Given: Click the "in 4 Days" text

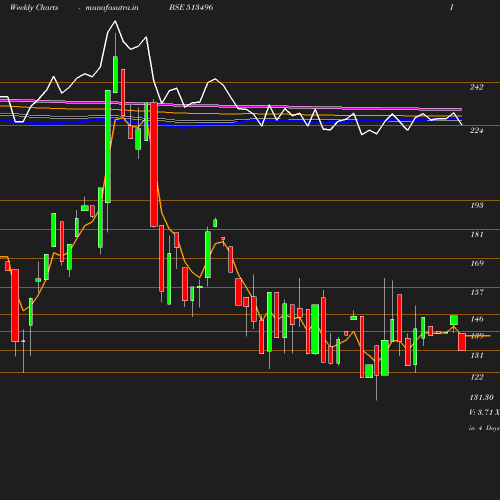Looking at the screenshot, I should [x=484, y=428].
